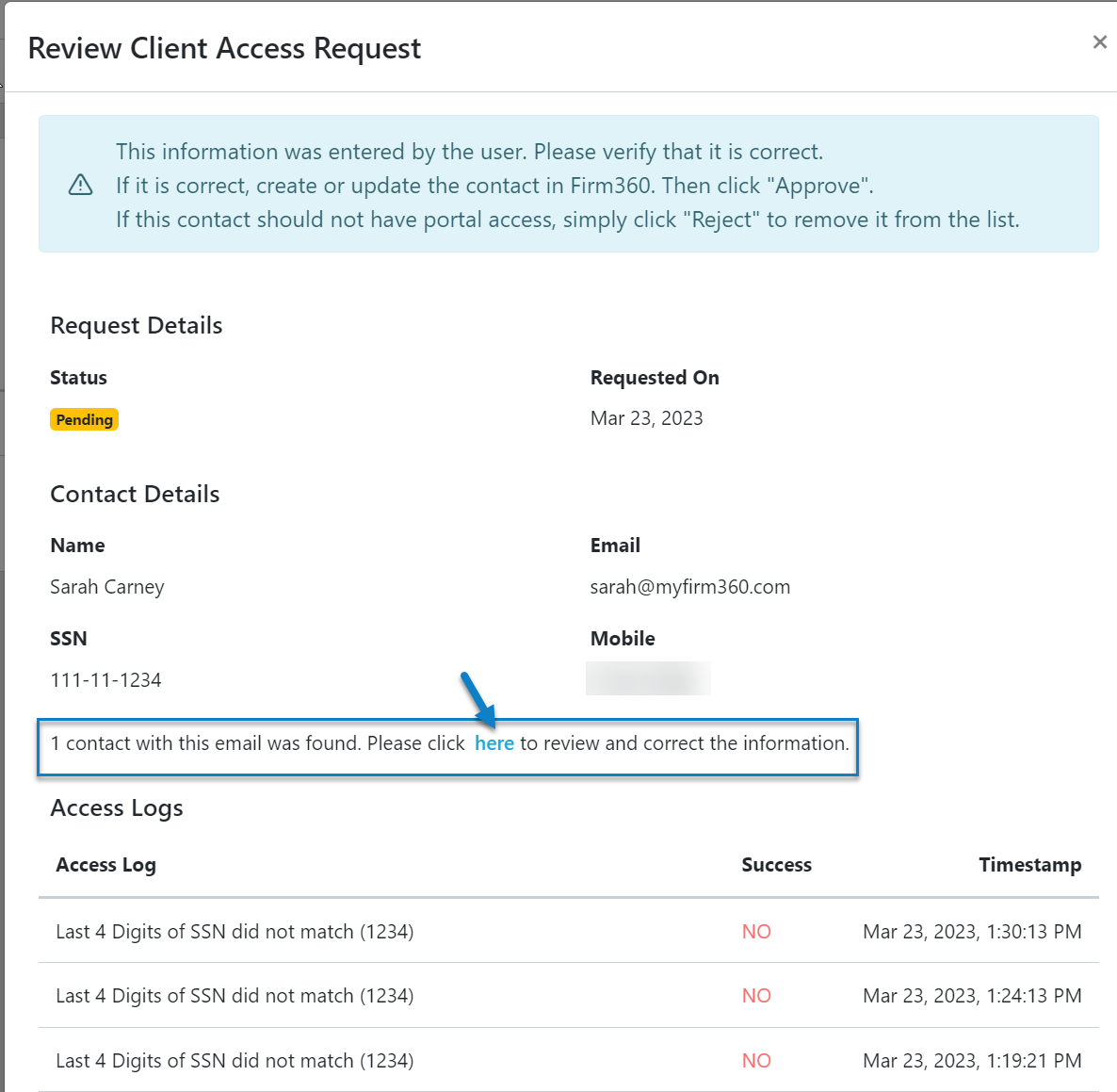Click the Success column header
Image resolution: width=1117 pixels, height=1092 pixels.
pyautogui.click(x=776, y=864)
